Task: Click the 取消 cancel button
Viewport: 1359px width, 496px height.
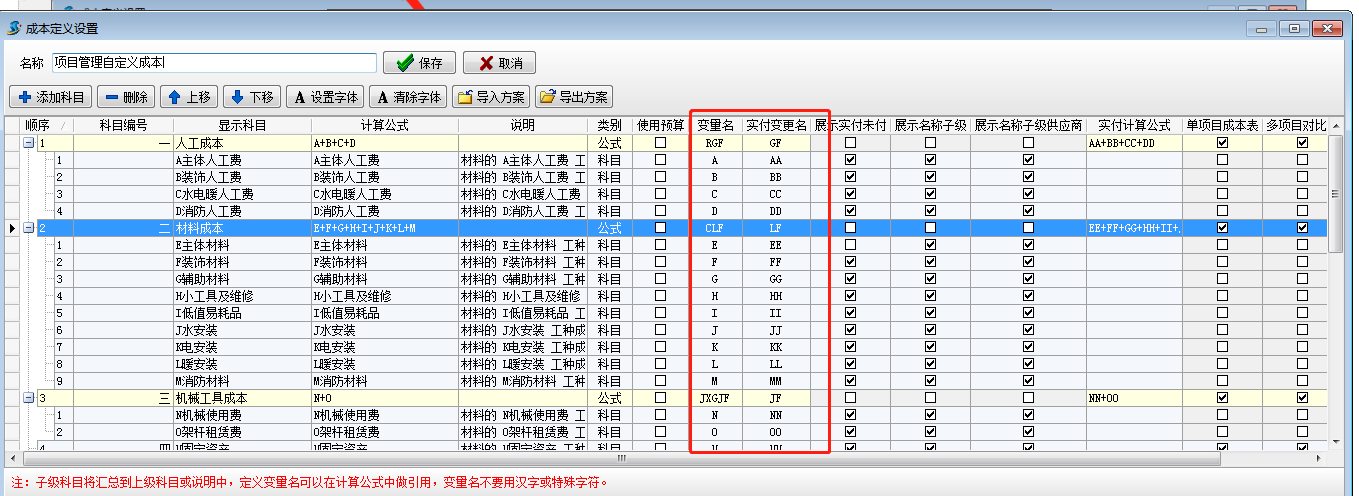Action: 499,63
